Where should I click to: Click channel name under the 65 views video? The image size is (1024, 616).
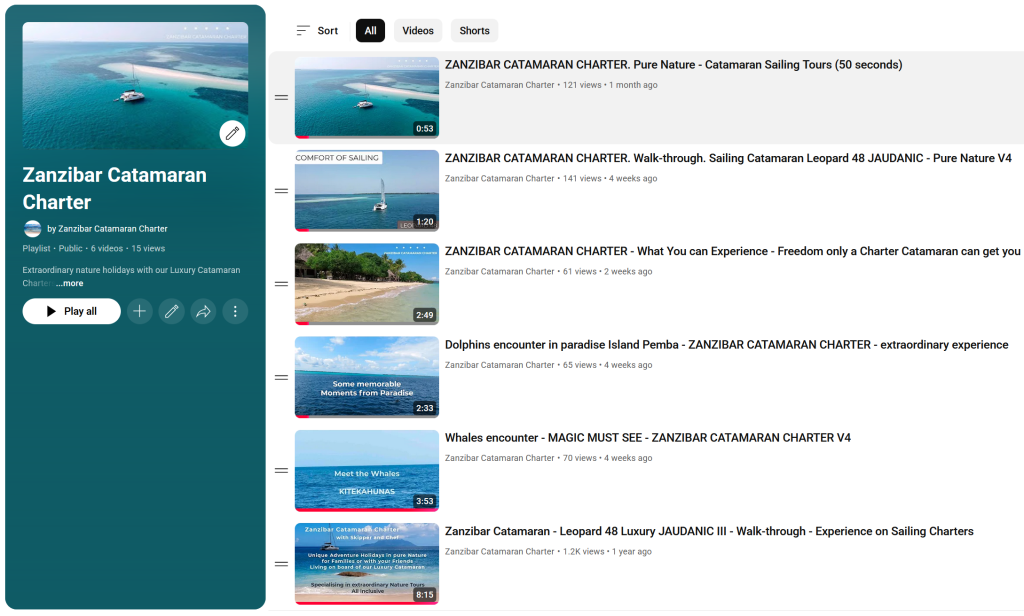tap(500, 365)
